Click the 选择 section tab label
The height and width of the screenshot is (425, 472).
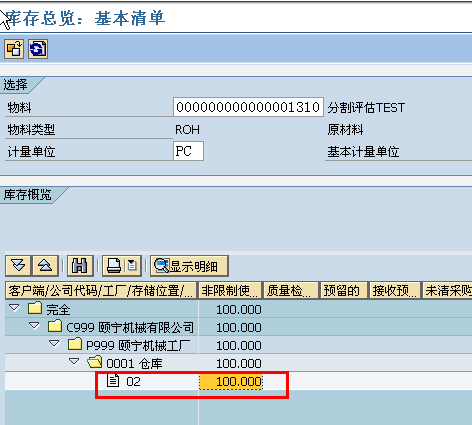pos(15,85)
